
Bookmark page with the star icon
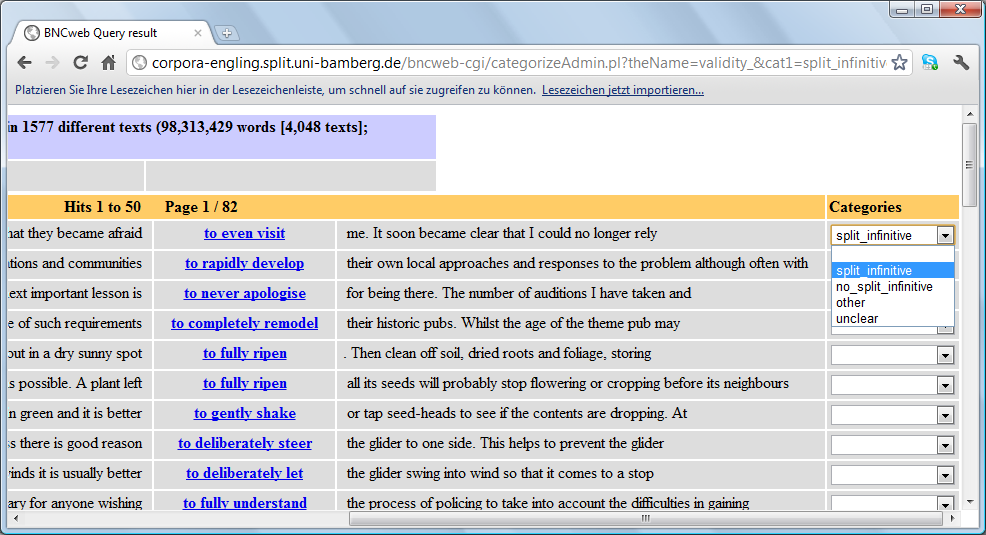point(899,63)
